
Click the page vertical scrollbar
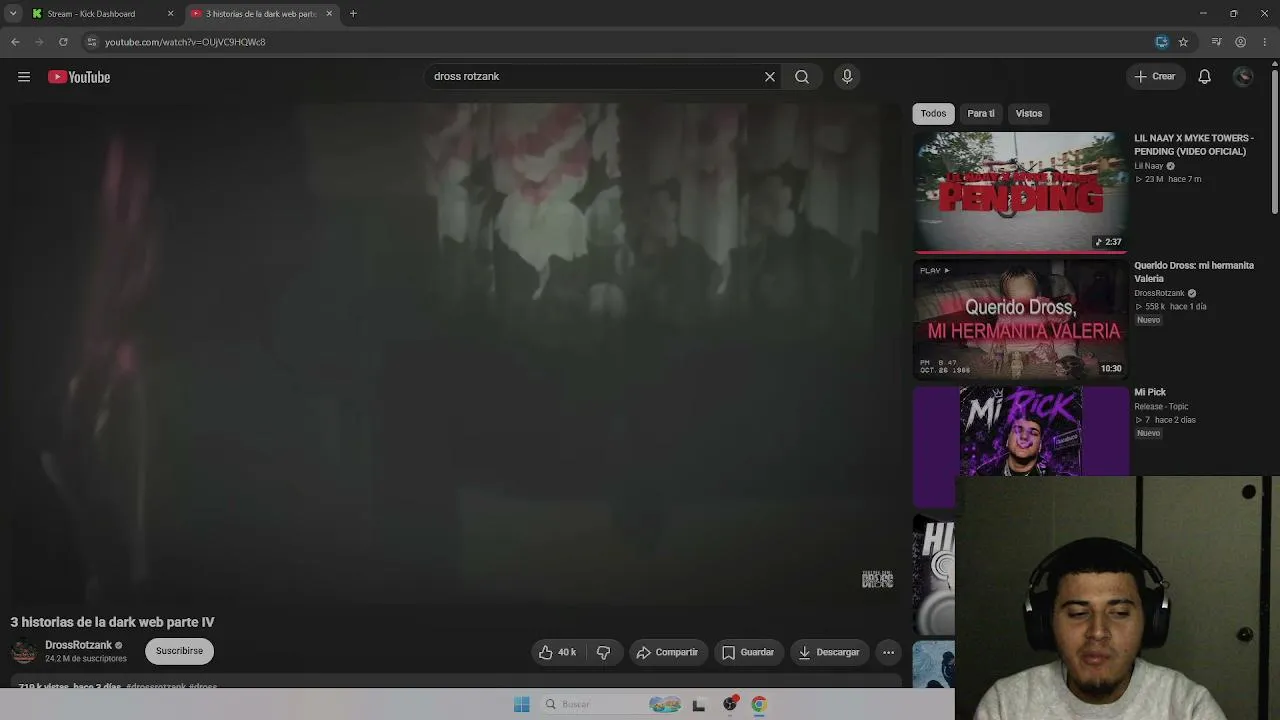(1274, 140)
